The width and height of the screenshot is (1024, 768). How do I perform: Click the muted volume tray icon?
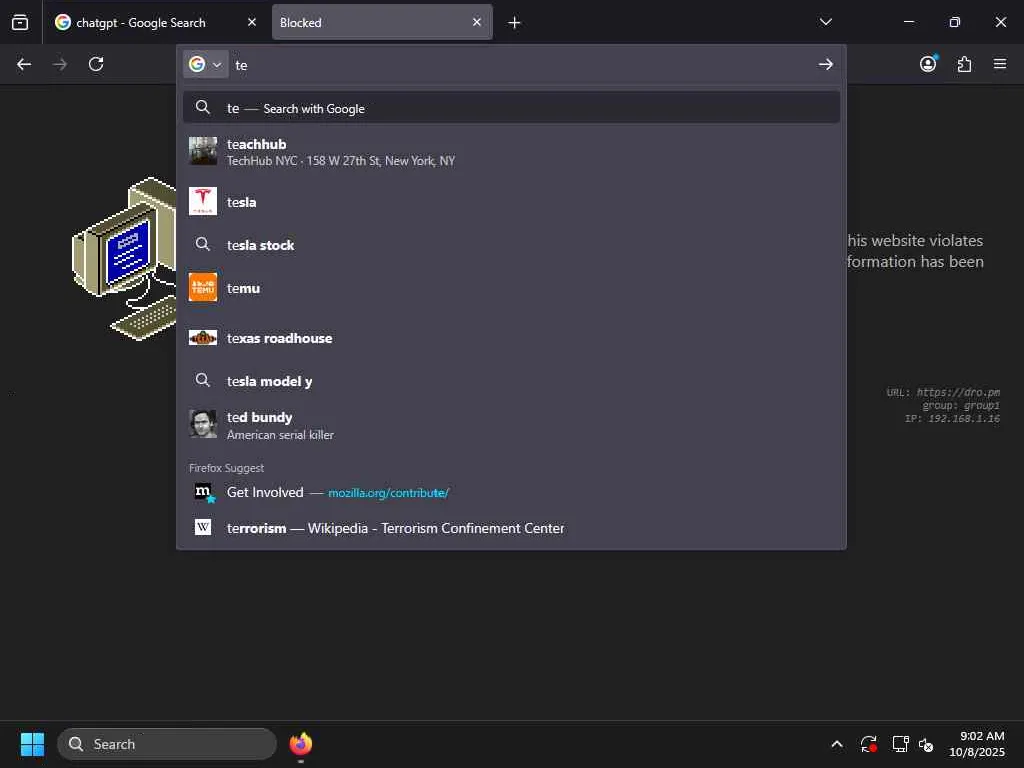coord(926,744)
